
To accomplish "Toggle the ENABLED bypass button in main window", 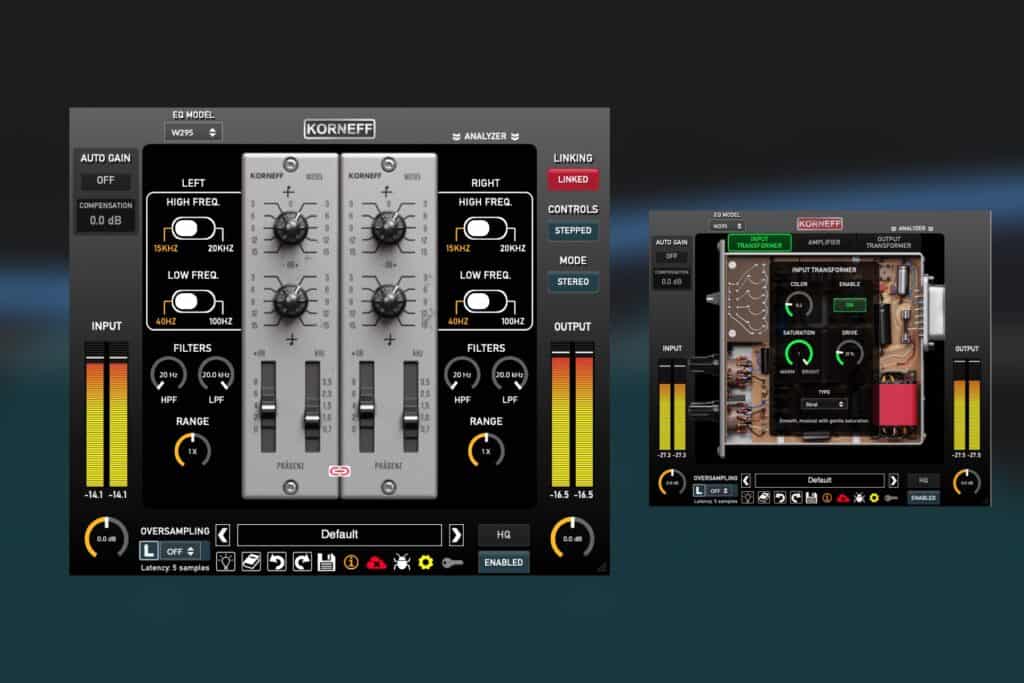I will point(504,562).
